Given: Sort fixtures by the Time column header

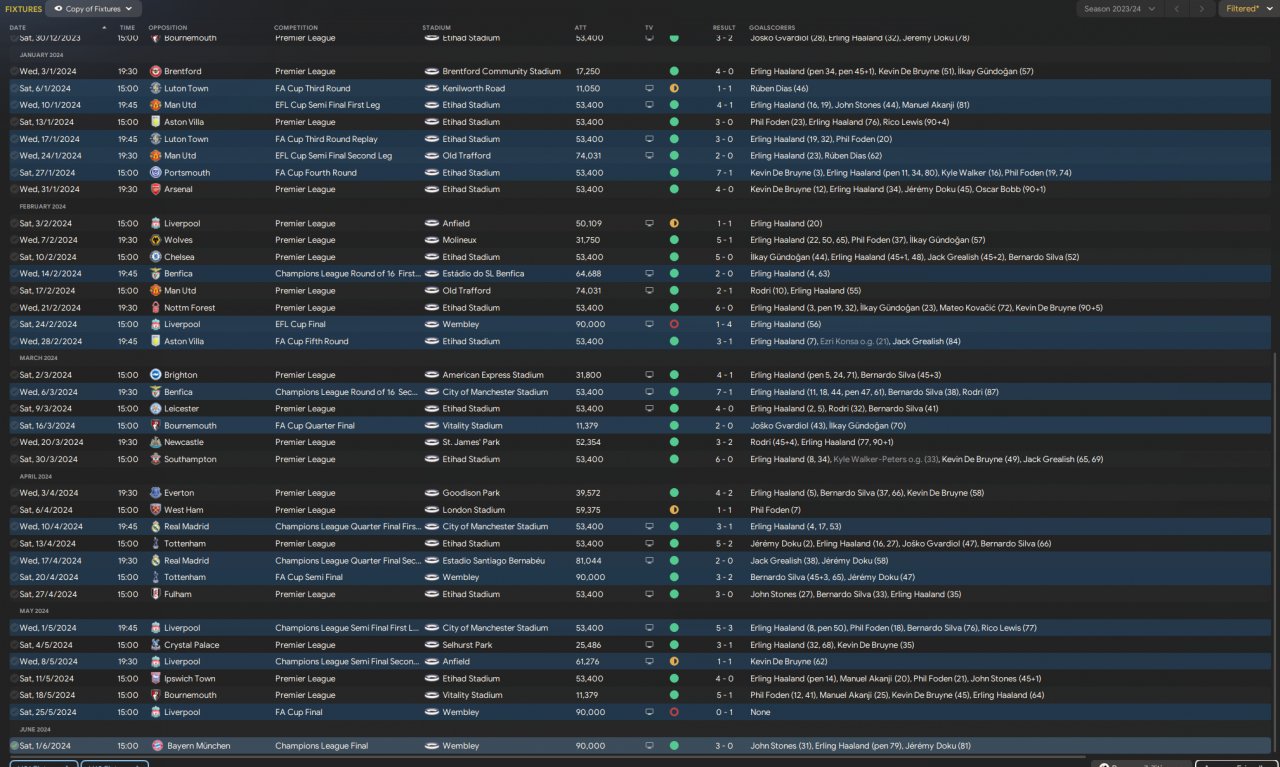Looking at the screenshot, I should click(127, 28).
